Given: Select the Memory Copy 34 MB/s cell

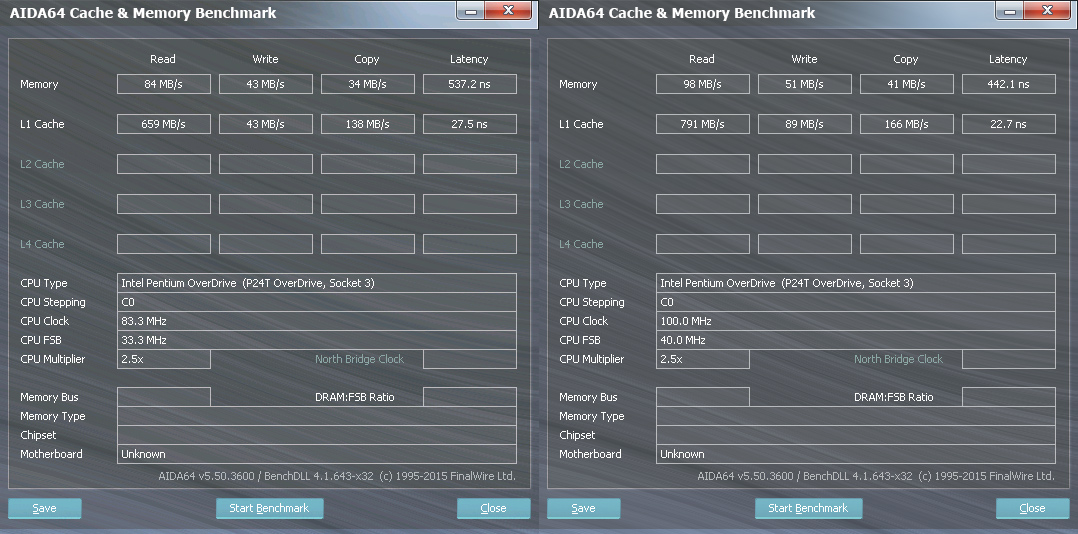Looking at the screenshot, I should [367, 84].
